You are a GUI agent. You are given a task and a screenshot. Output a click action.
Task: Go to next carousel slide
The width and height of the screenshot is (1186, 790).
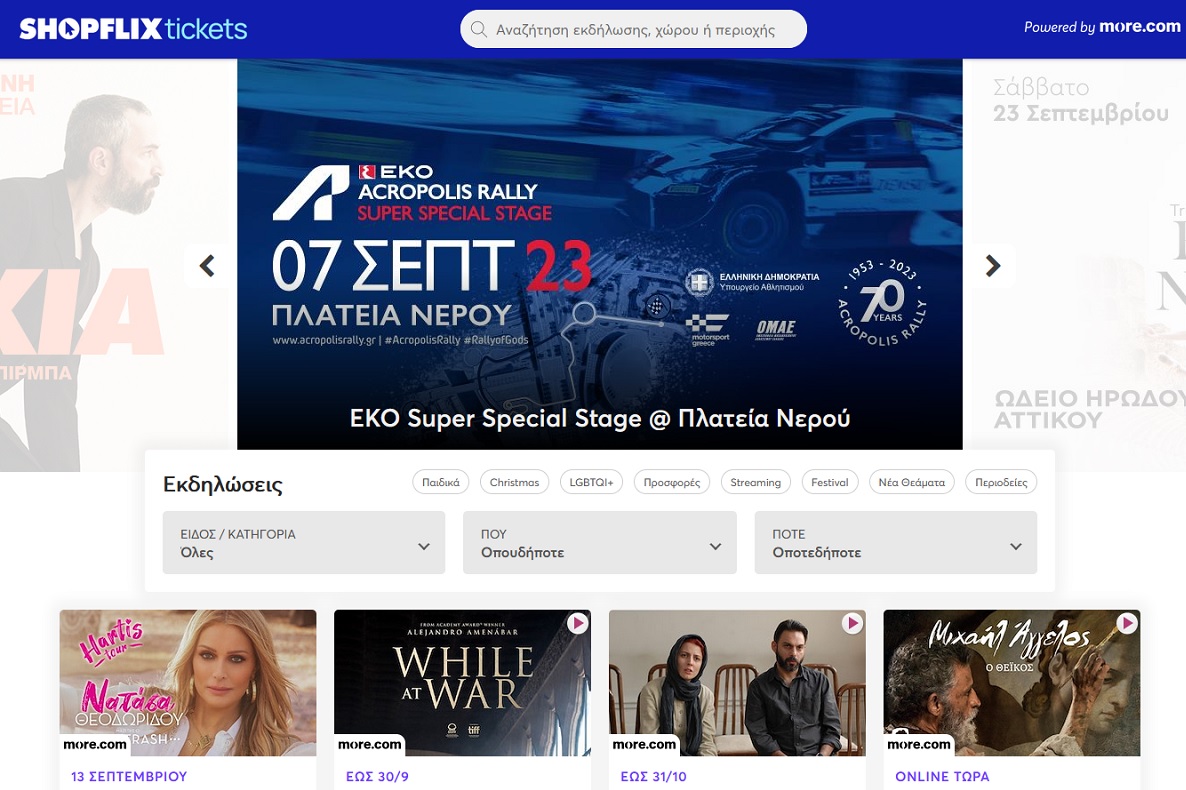pos(993,266)
